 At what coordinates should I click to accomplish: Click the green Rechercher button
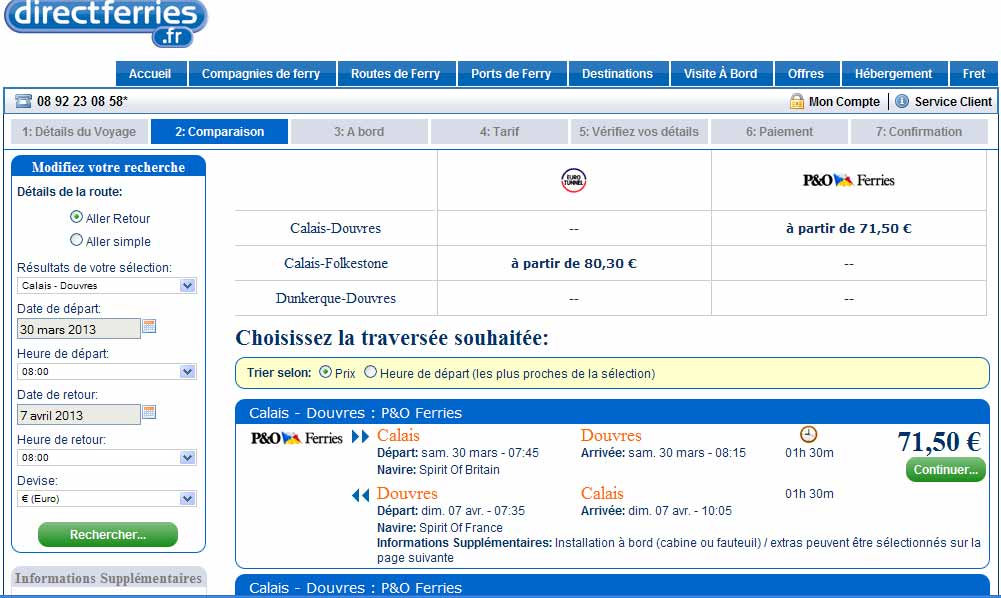[108, 535]
